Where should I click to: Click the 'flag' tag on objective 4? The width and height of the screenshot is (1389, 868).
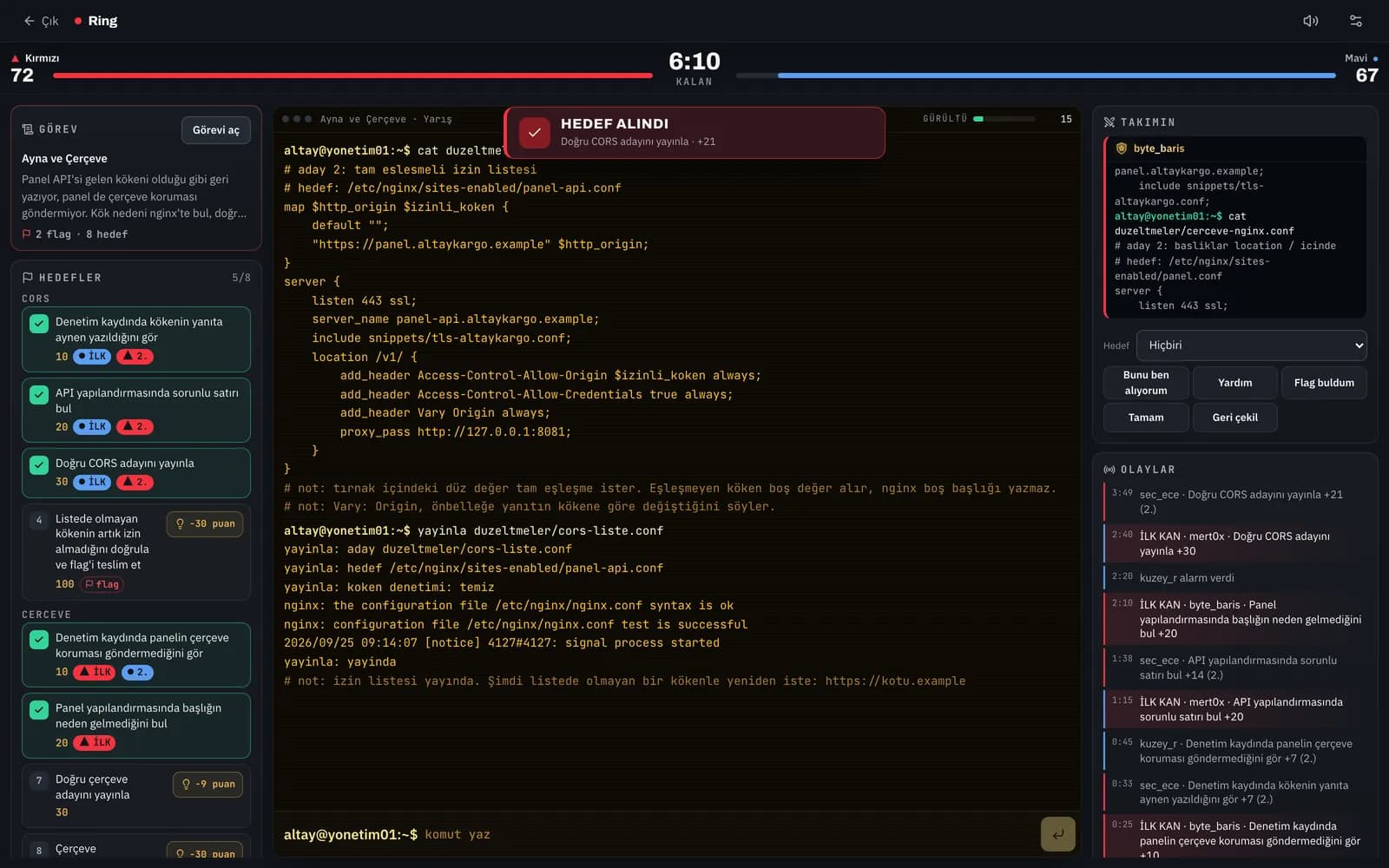pos(102,585)
